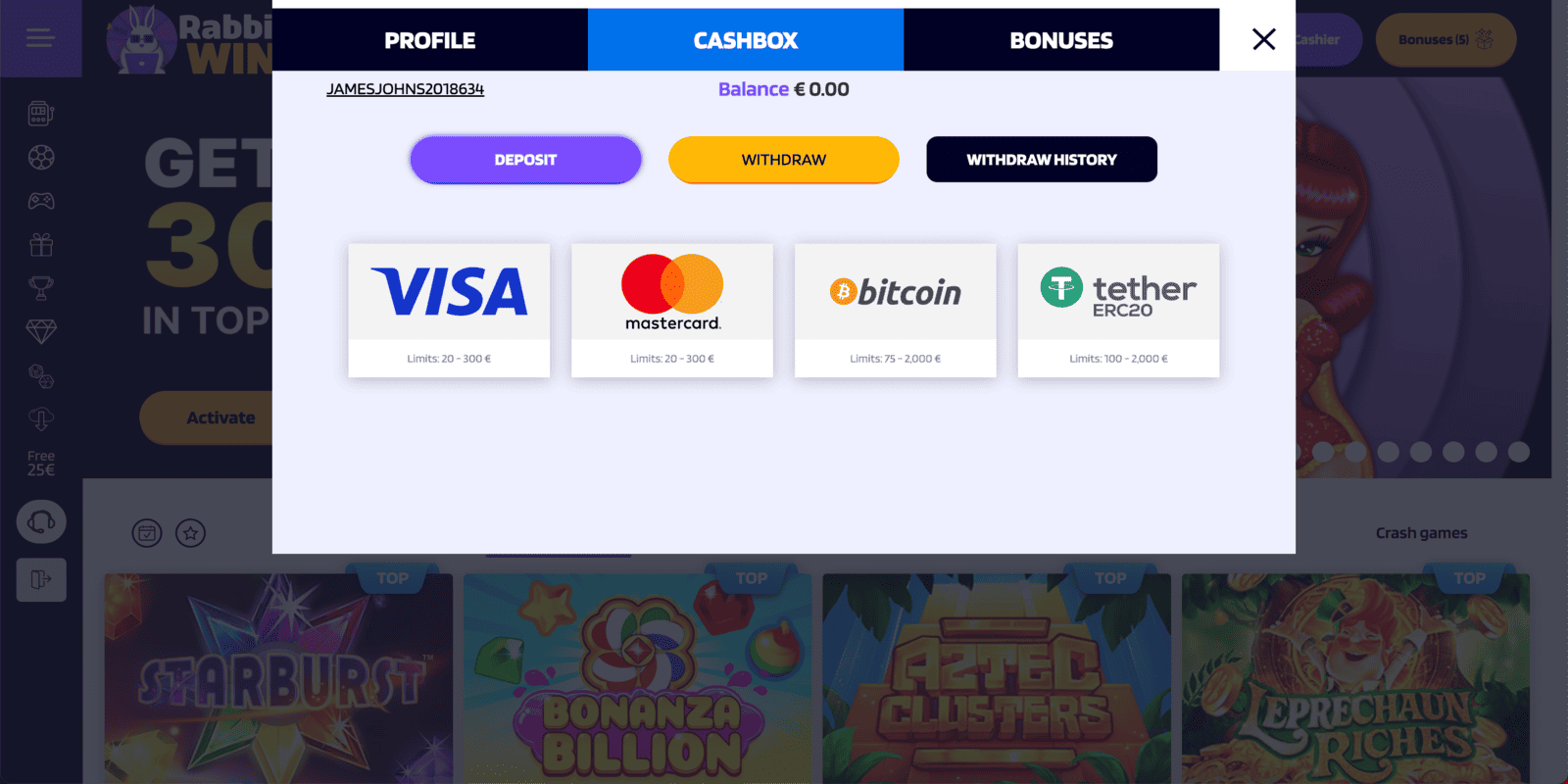
Task: Switch to the Profile tab
Action: tap(429, 40)
